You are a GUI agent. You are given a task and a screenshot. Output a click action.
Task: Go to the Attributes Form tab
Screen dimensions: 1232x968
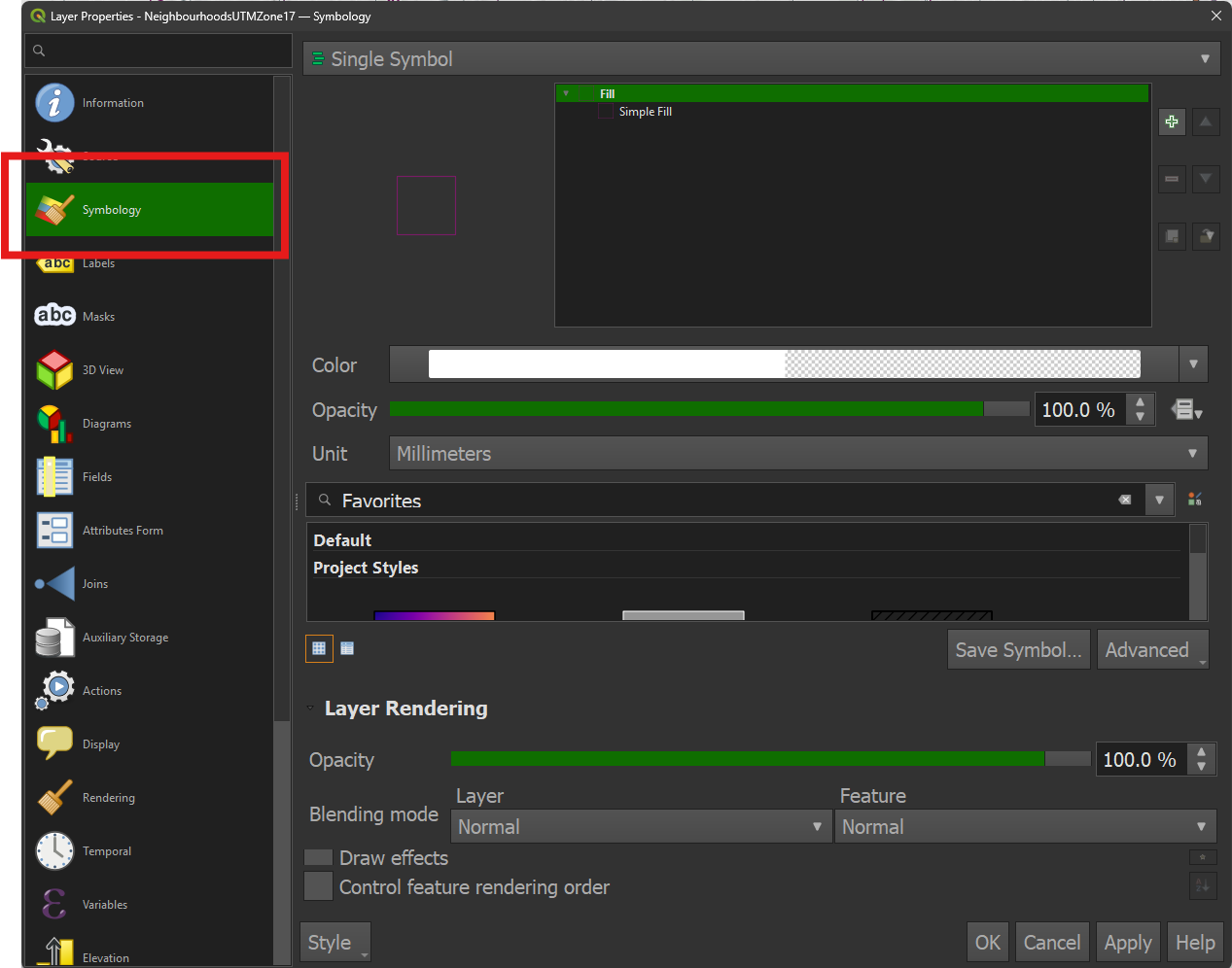click(150, 530)
